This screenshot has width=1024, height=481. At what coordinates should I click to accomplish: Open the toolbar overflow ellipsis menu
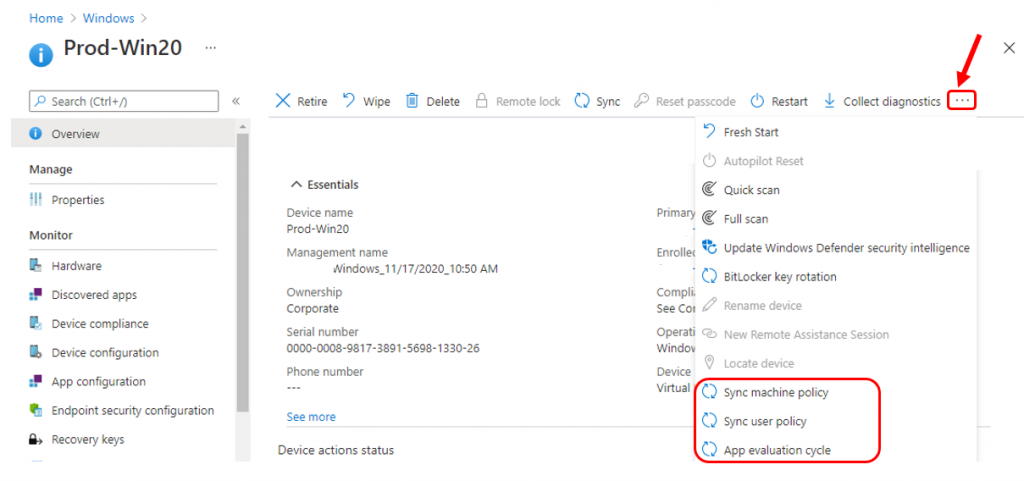(x=962, y=101)
